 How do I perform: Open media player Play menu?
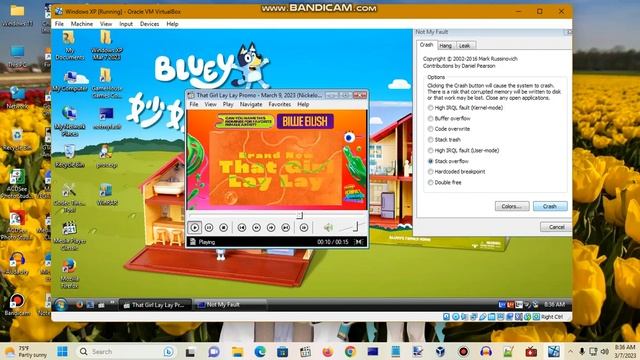coord(228,104)
